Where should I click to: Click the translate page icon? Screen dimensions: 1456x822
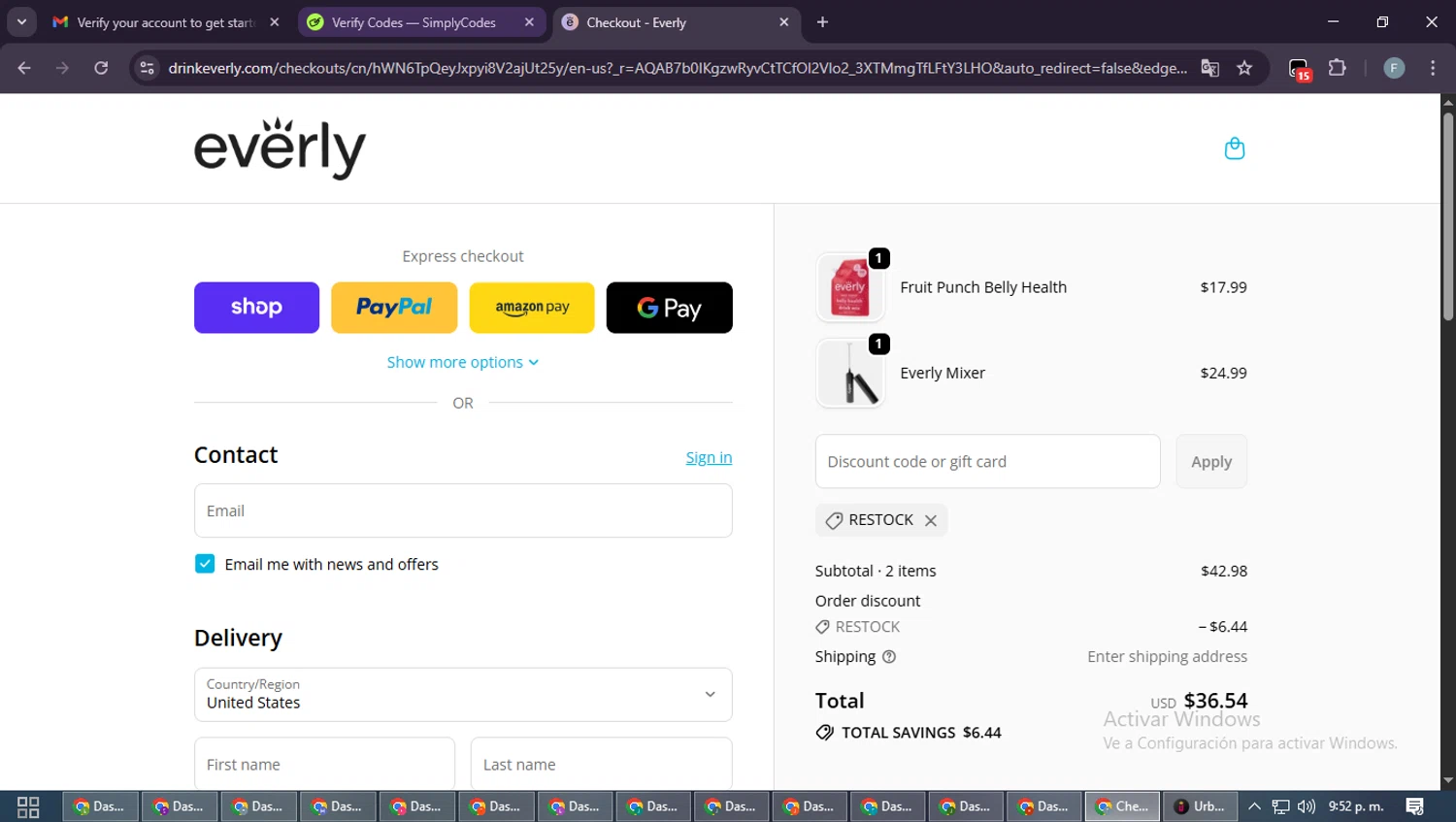[x=1209, y=68]
